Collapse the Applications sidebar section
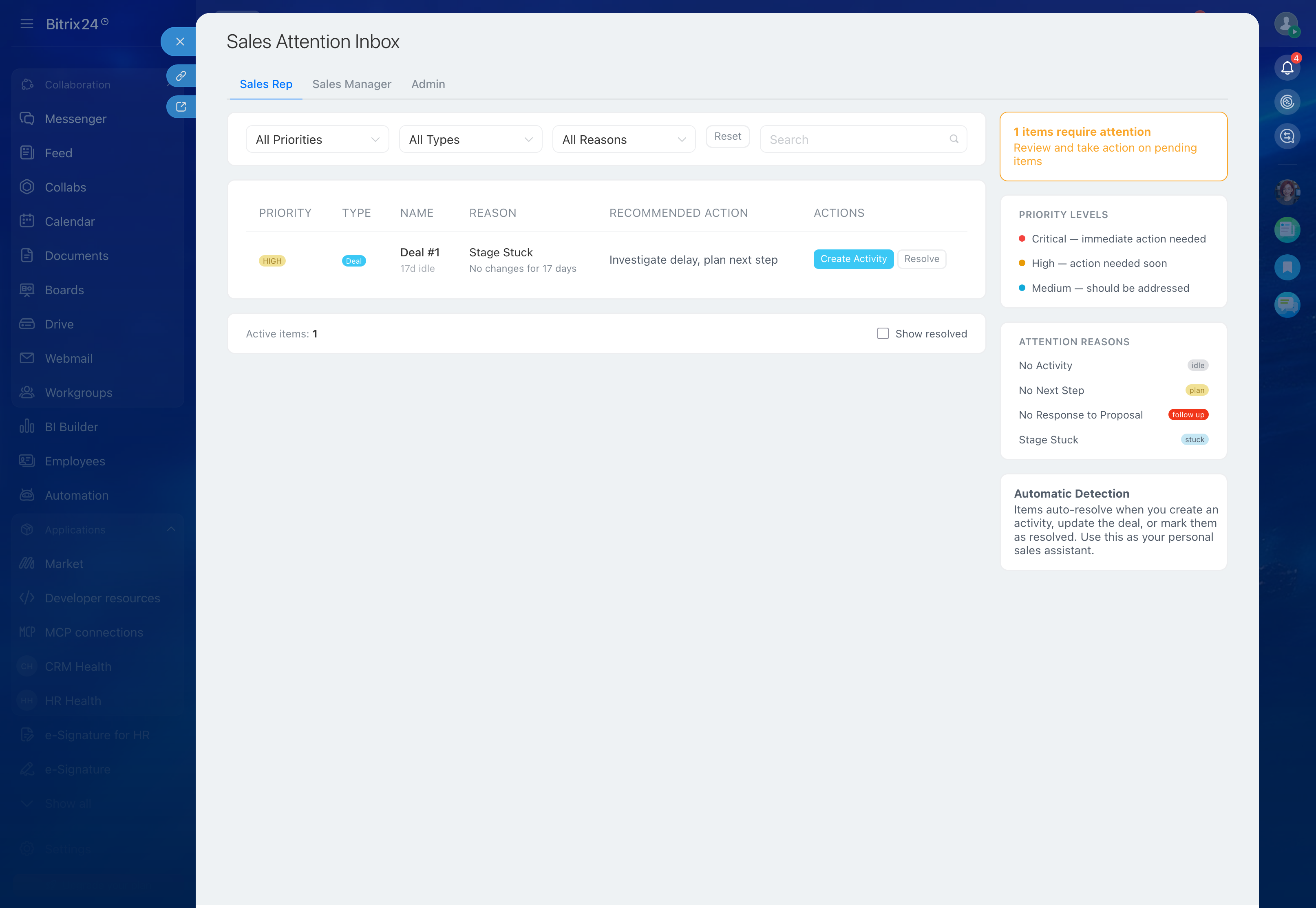Viewport: 1316px width, 908px height. [171, 530]
